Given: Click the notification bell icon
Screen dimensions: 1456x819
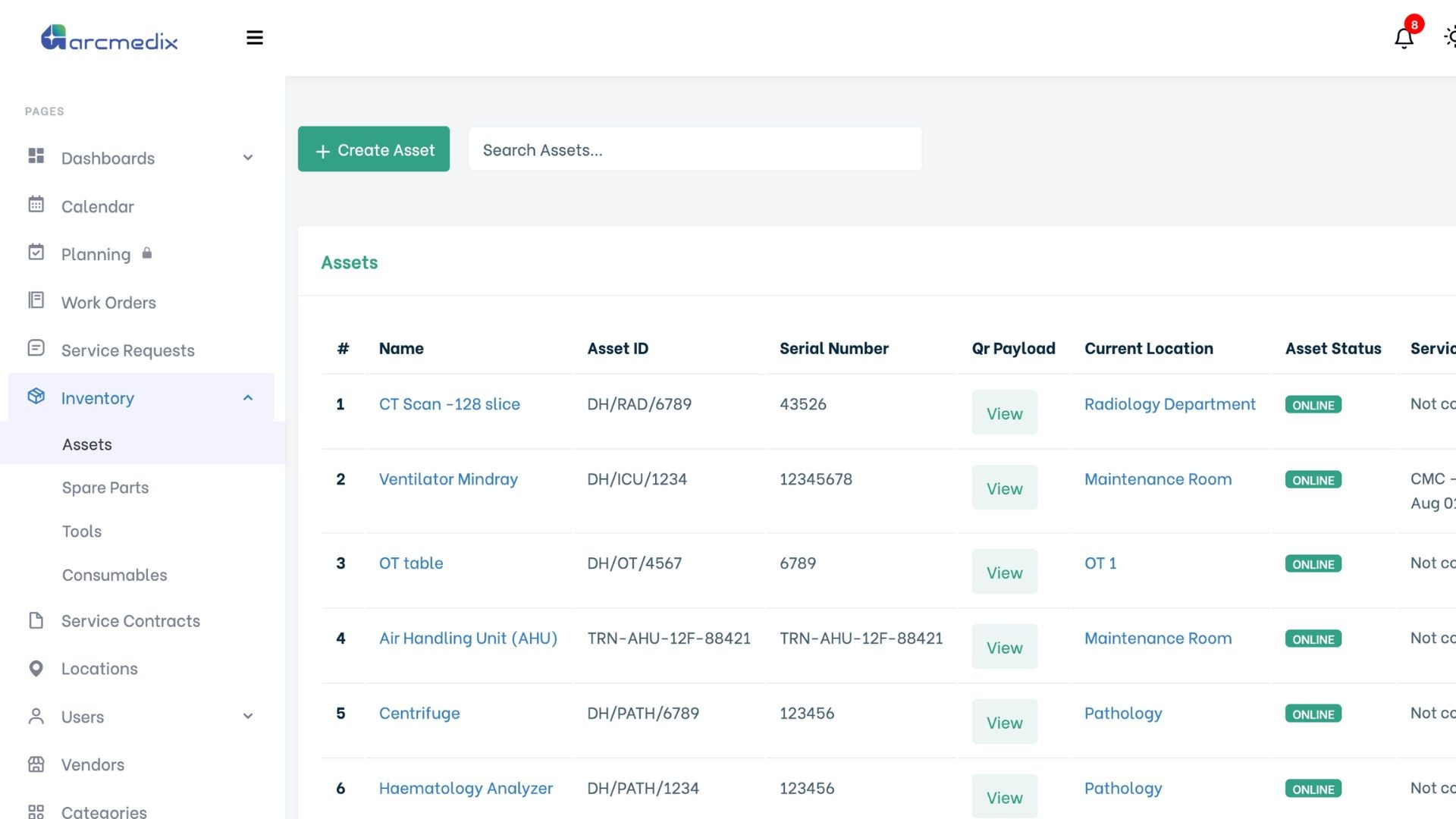Looking at the screenshot, I should pyautogui.click(x=1404, y=38).
